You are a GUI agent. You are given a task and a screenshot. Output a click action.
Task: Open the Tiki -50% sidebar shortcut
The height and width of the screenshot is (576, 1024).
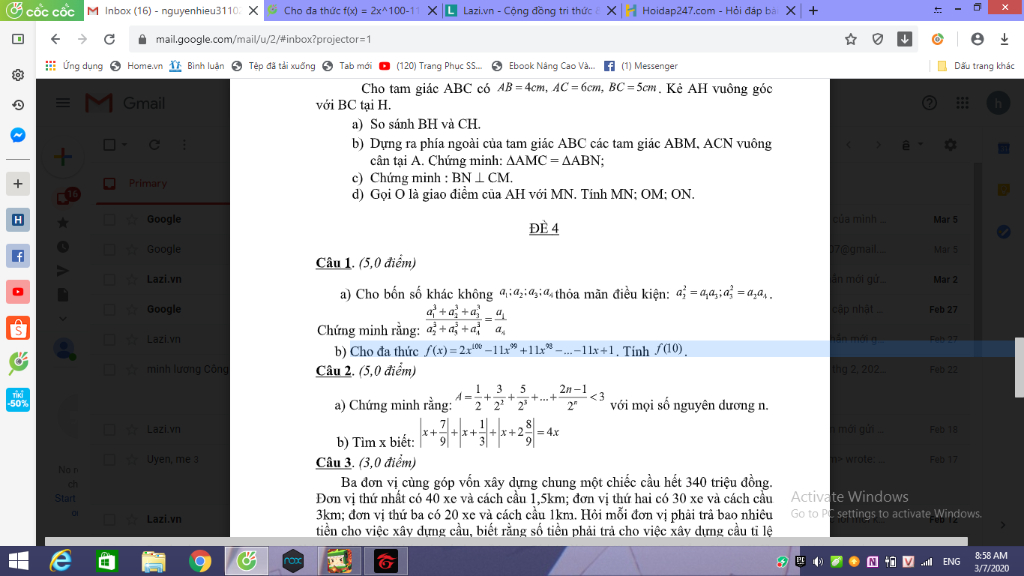click(18, 399)
